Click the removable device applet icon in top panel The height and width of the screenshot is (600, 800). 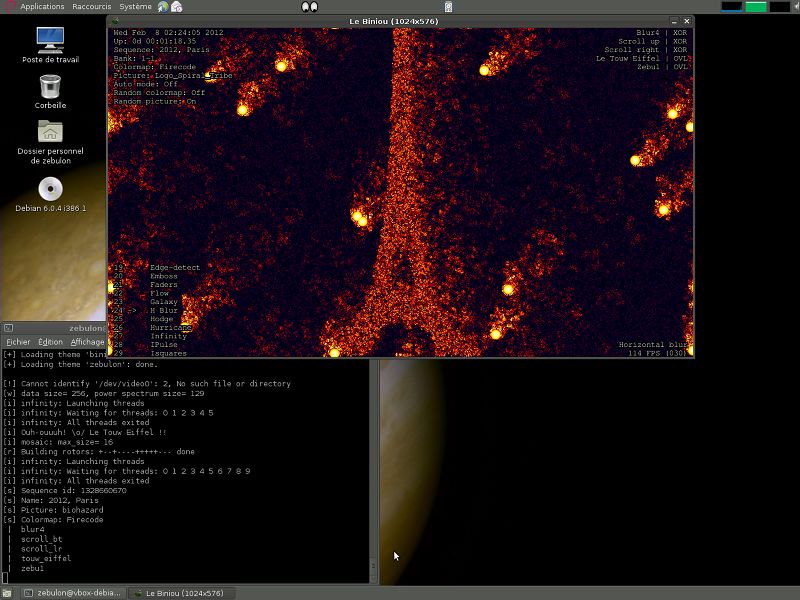pos(448,7)
